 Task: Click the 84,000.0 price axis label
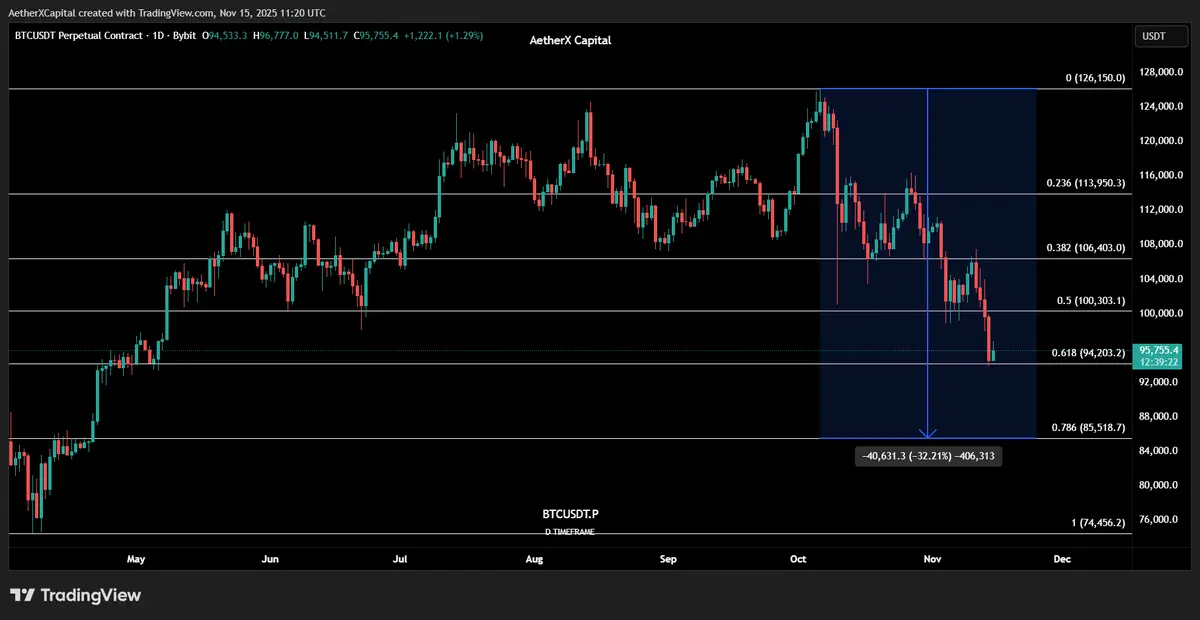pyautogui.click(x=1158, y=451)
